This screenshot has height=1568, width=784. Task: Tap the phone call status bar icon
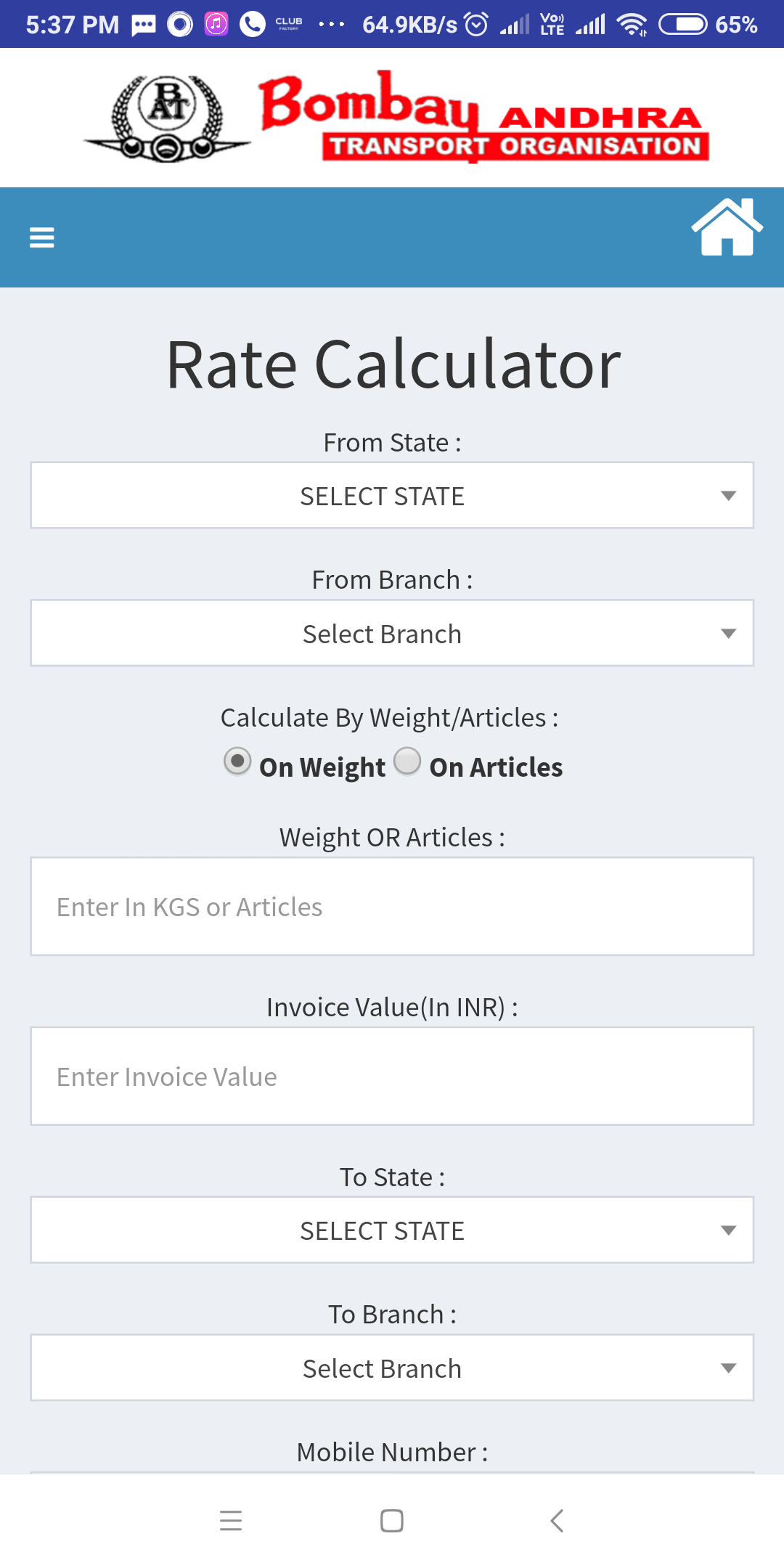click(252, 25)
